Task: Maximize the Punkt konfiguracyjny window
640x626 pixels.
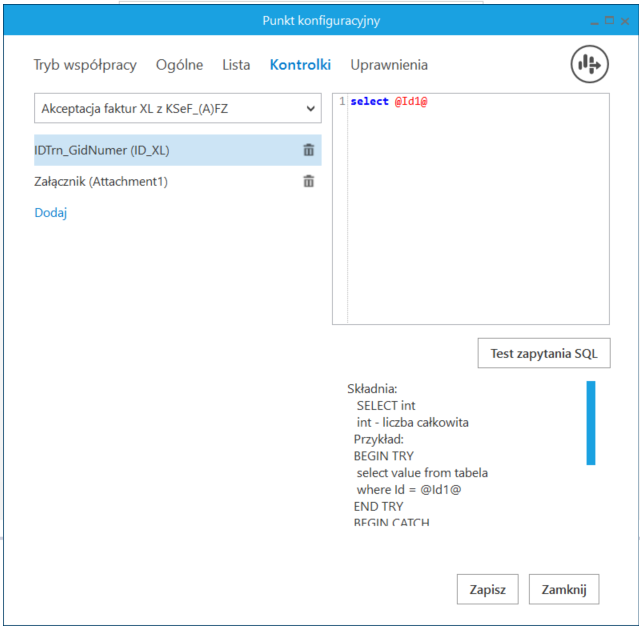Action: (x=609, y=20)
